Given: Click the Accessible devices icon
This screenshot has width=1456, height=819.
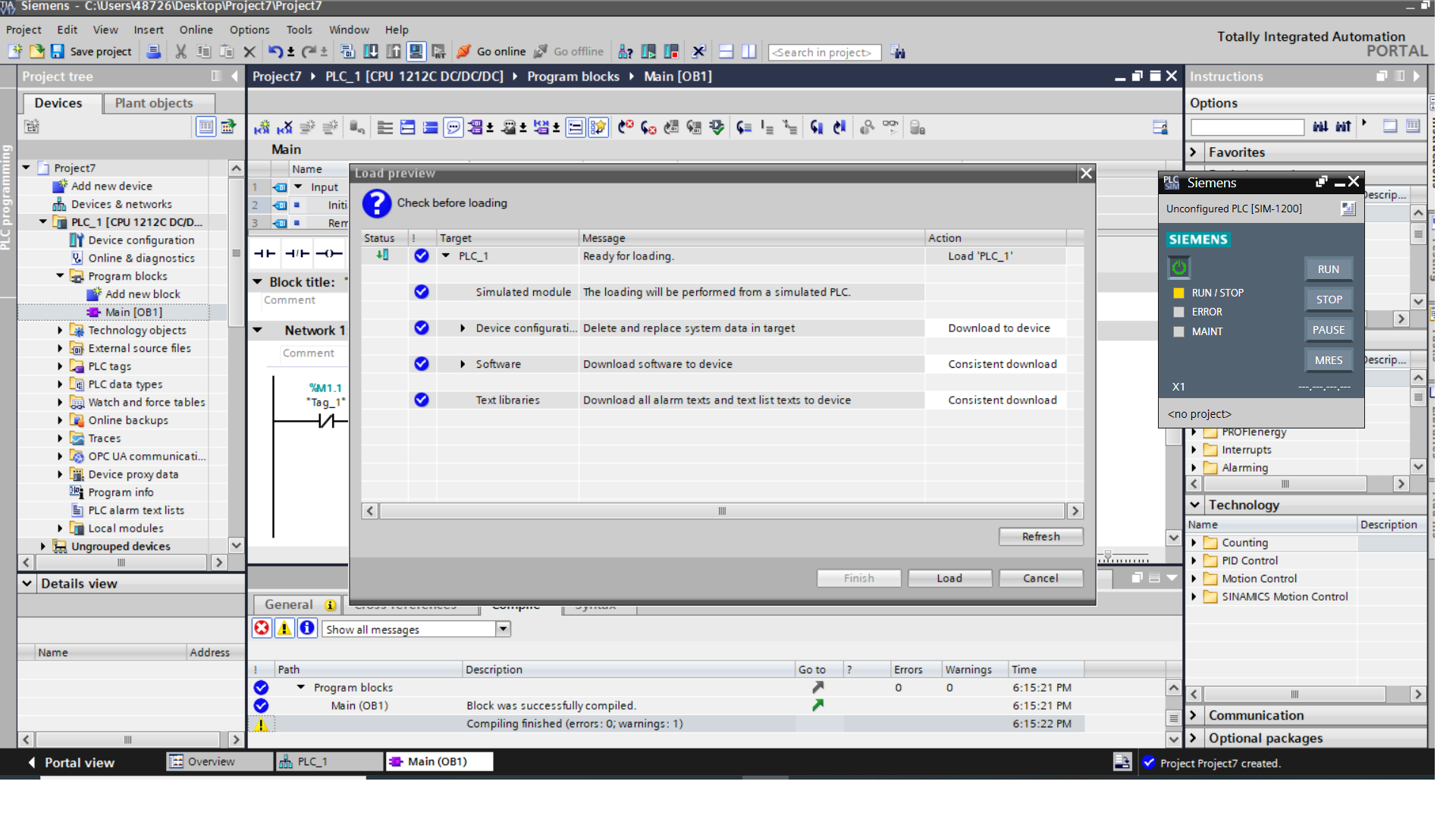Looking at the screenshot, I should pos(626,52).
